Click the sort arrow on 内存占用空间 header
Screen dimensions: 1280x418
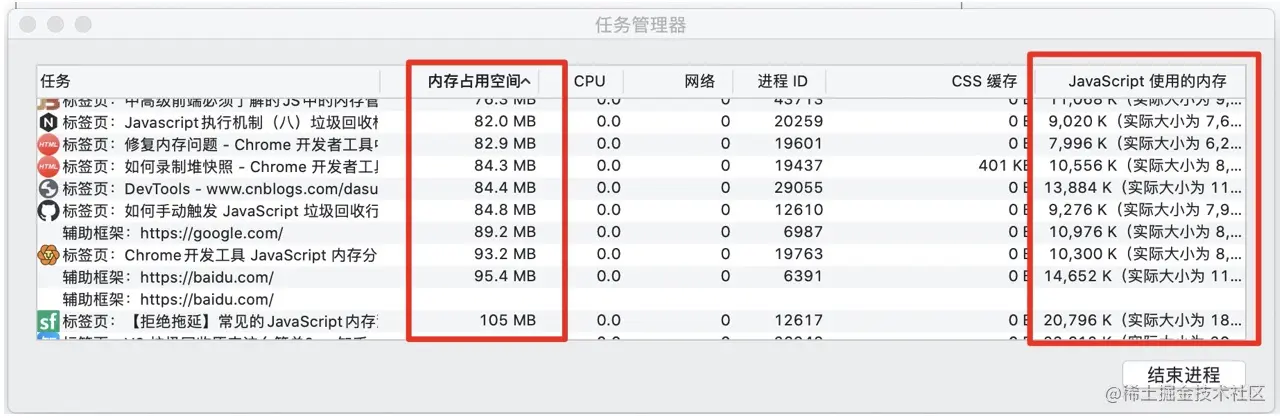pos(526,82)
